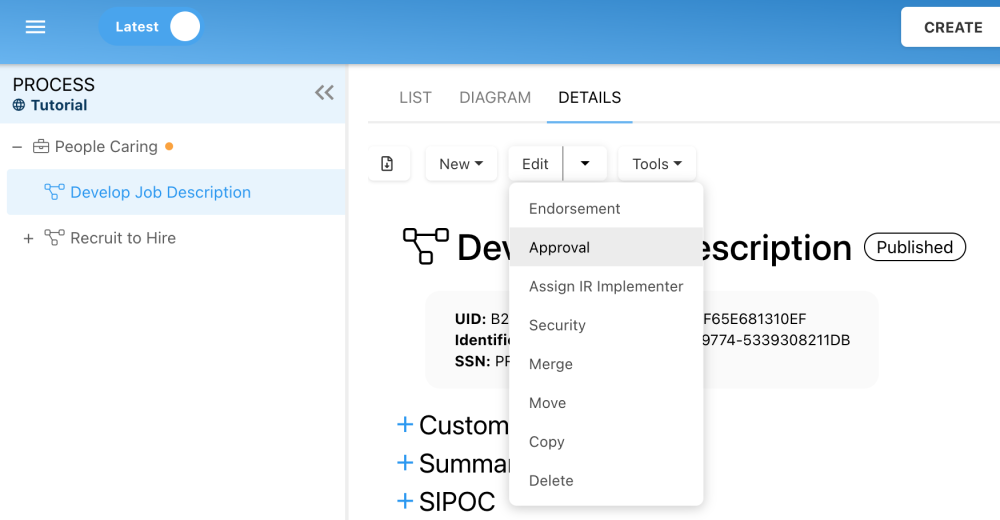Open the Tools dropdown menu
The image size is (1000, 520).
(x=657, y=164)
